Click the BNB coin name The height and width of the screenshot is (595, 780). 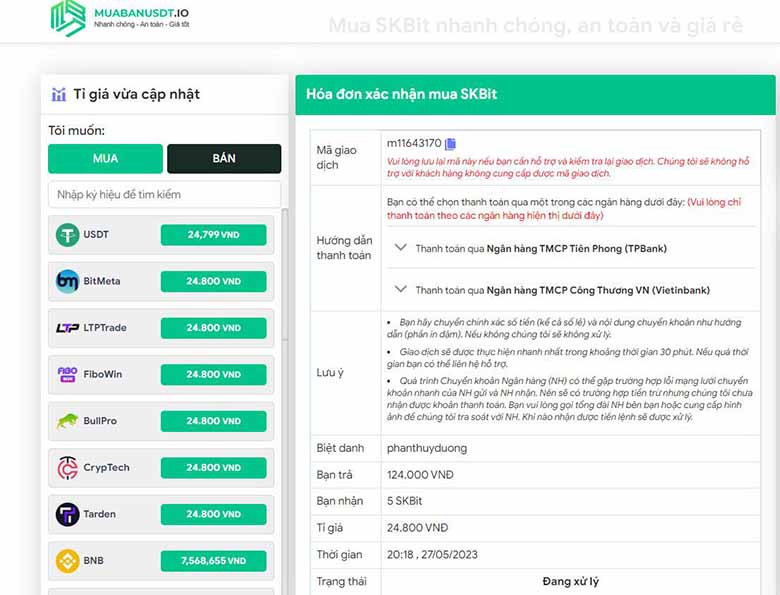point(94,561)
